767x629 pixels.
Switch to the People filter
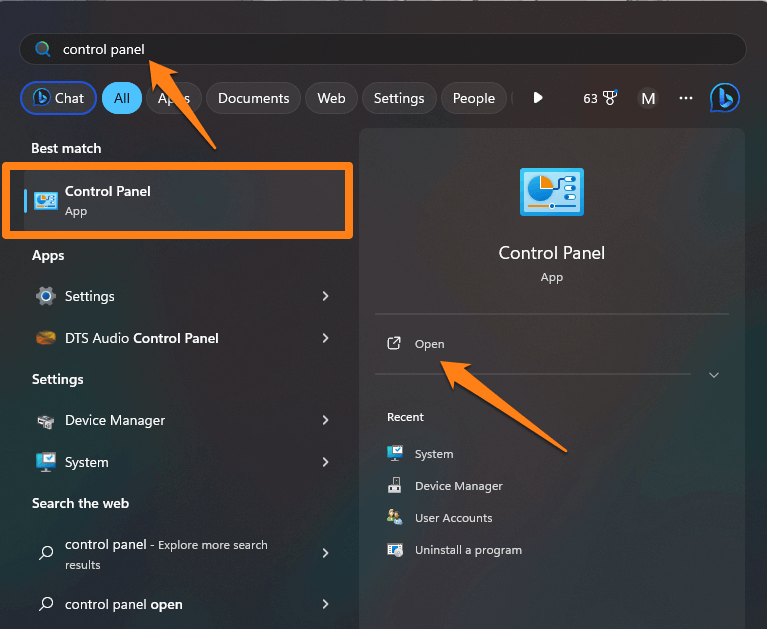(x=474, y=98)
